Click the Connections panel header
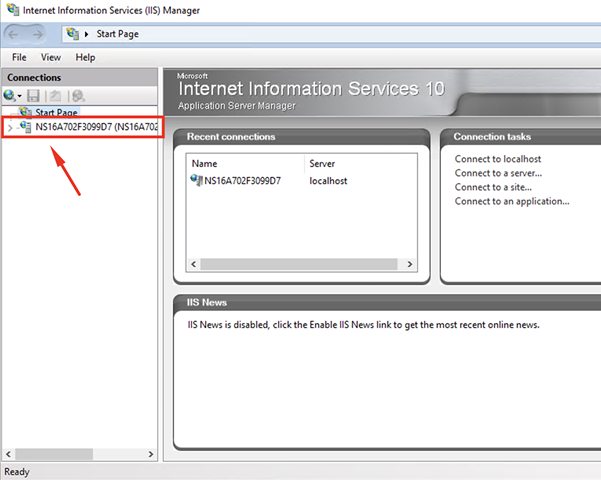Viewport: 601px width, 480px height. 80,77
